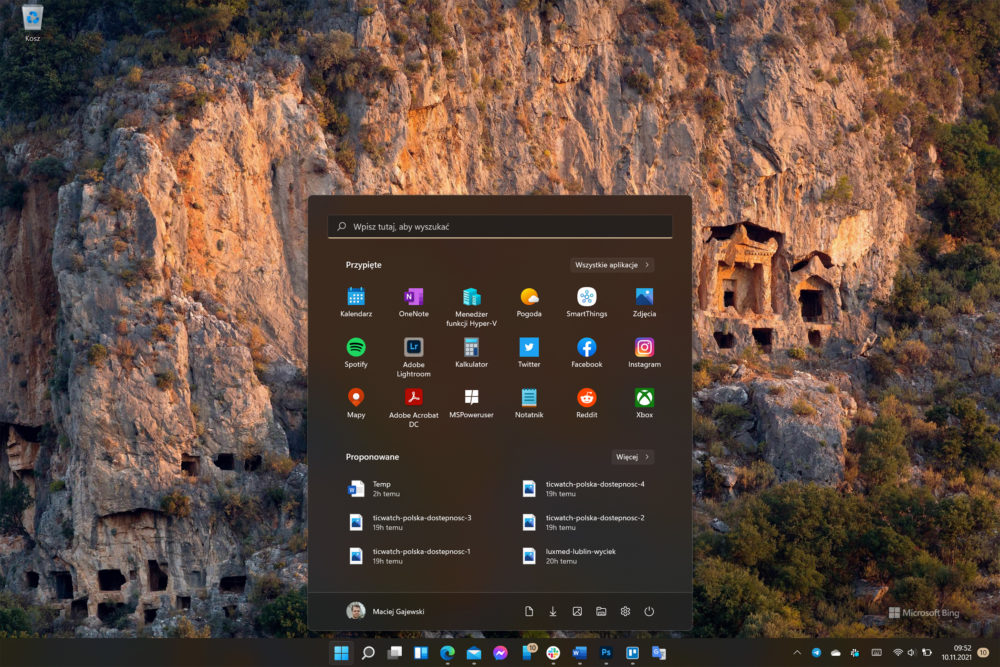This screenshot has height=667, width=1000.
Task: Open Microsoft Edge from the taskbar
Action: 448,653
